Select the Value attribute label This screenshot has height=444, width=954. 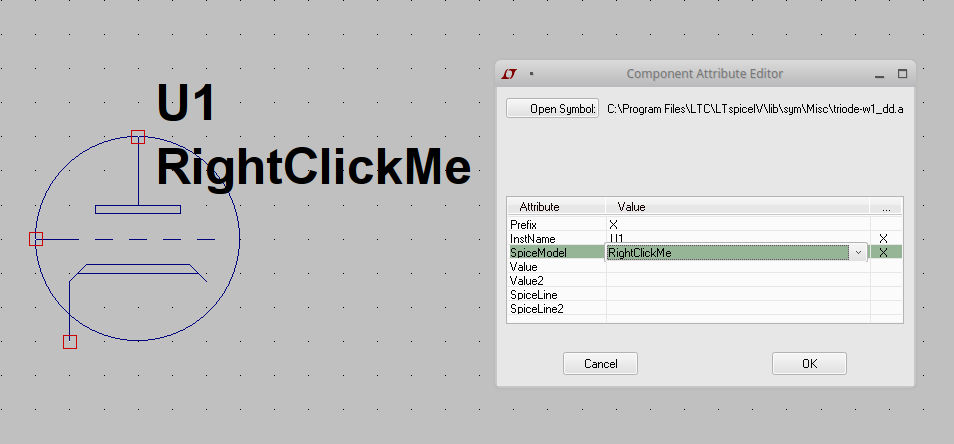pos(523,266)
